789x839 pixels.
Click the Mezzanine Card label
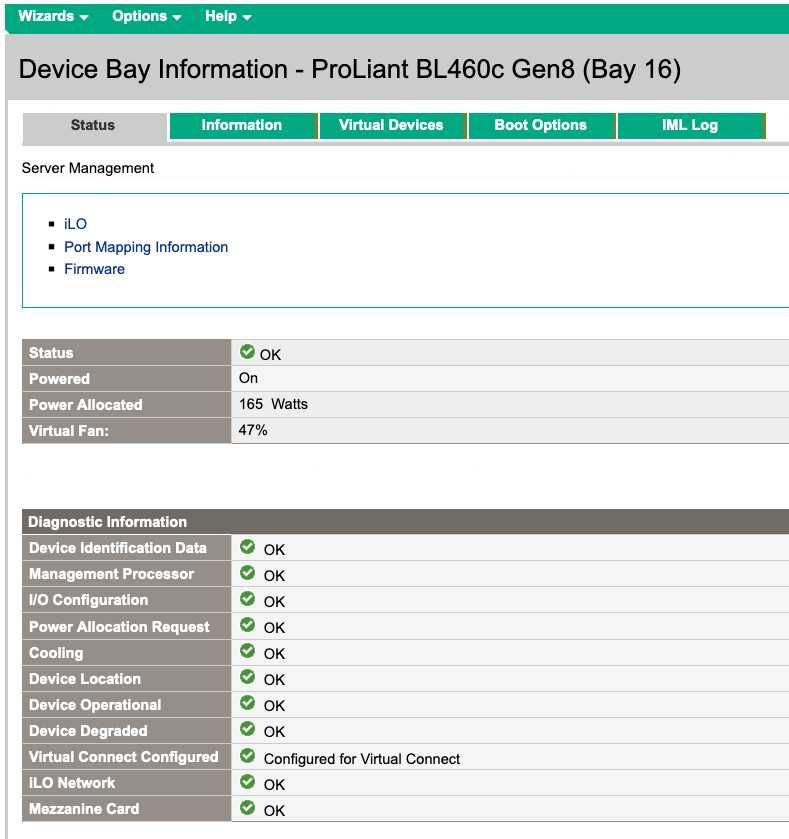click(x=84, y=809)
